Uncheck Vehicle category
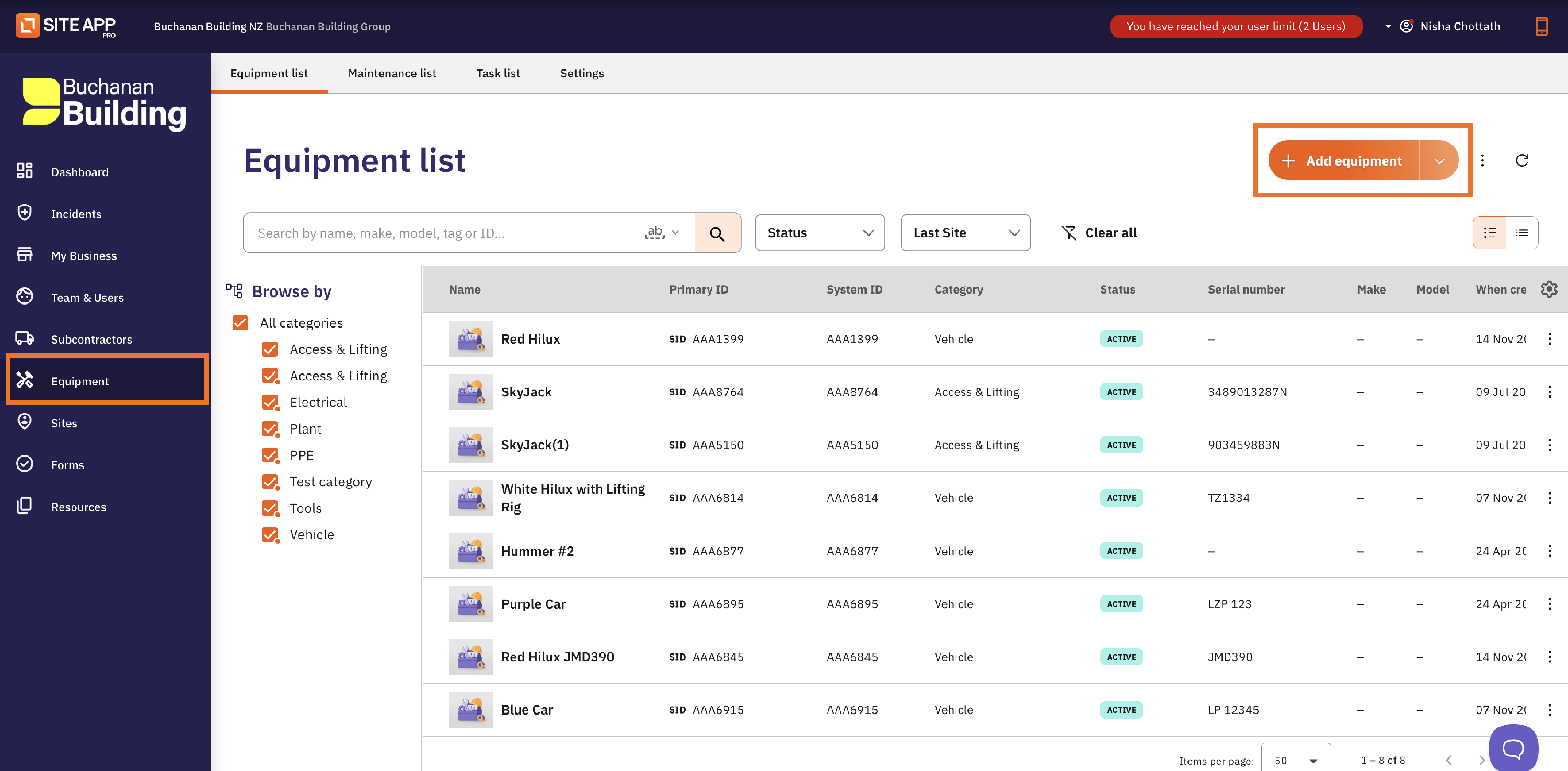 (270, 535)
